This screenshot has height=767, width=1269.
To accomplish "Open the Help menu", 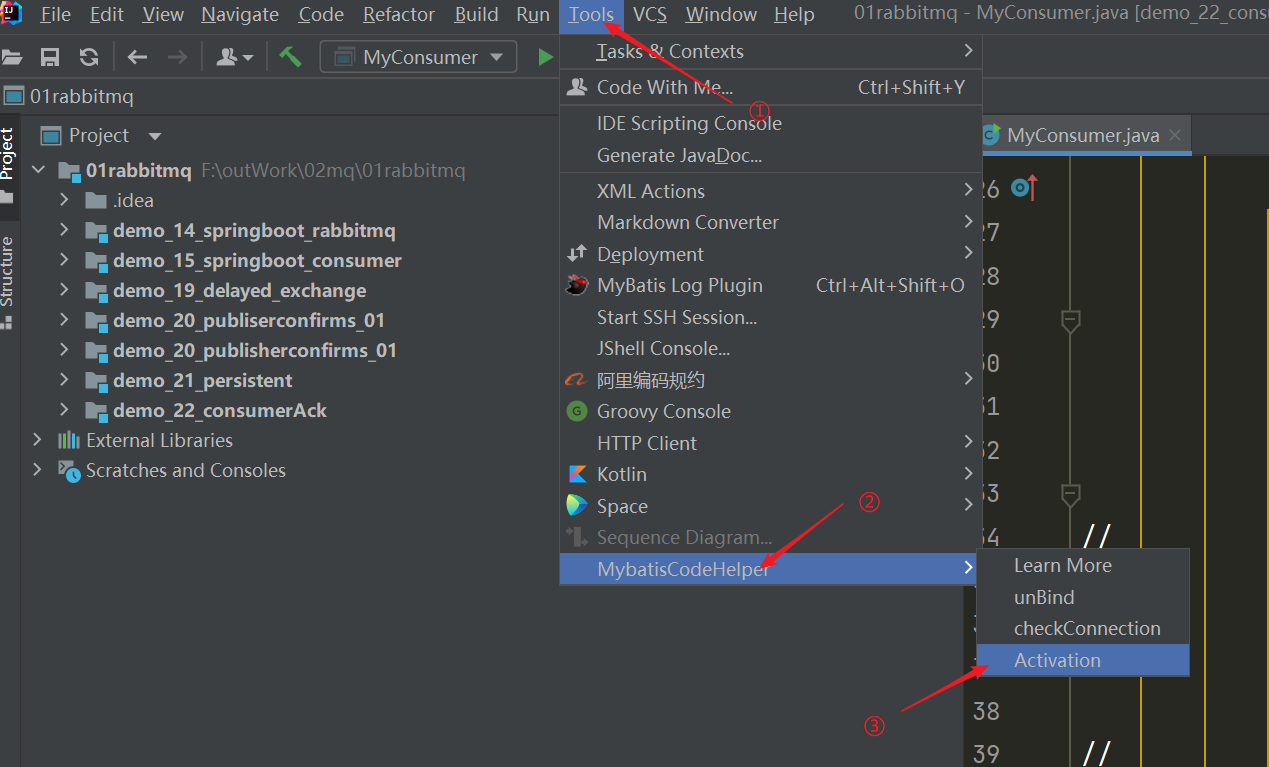I will [x=794, y=14].
